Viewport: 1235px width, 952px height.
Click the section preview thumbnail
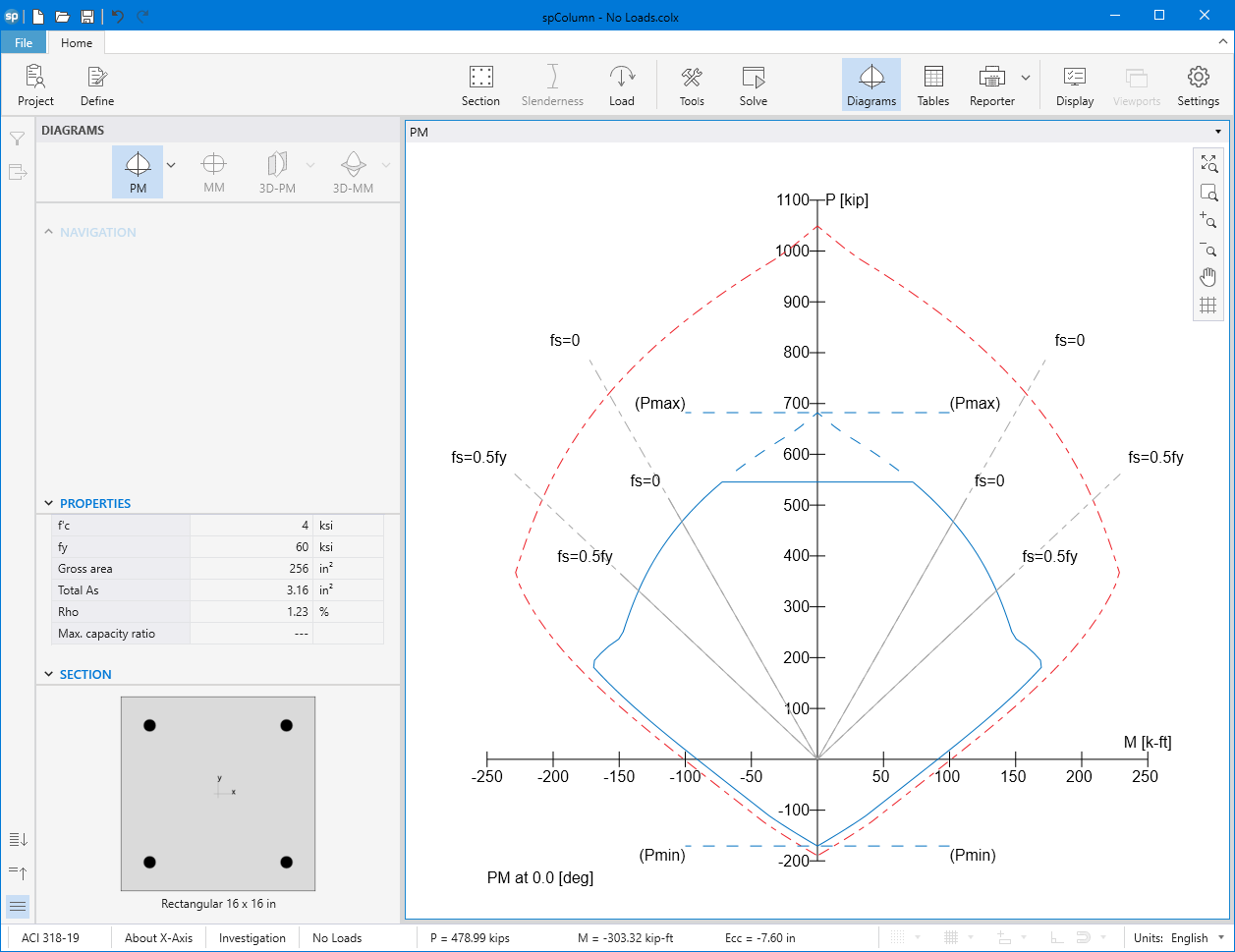[218, 793]
